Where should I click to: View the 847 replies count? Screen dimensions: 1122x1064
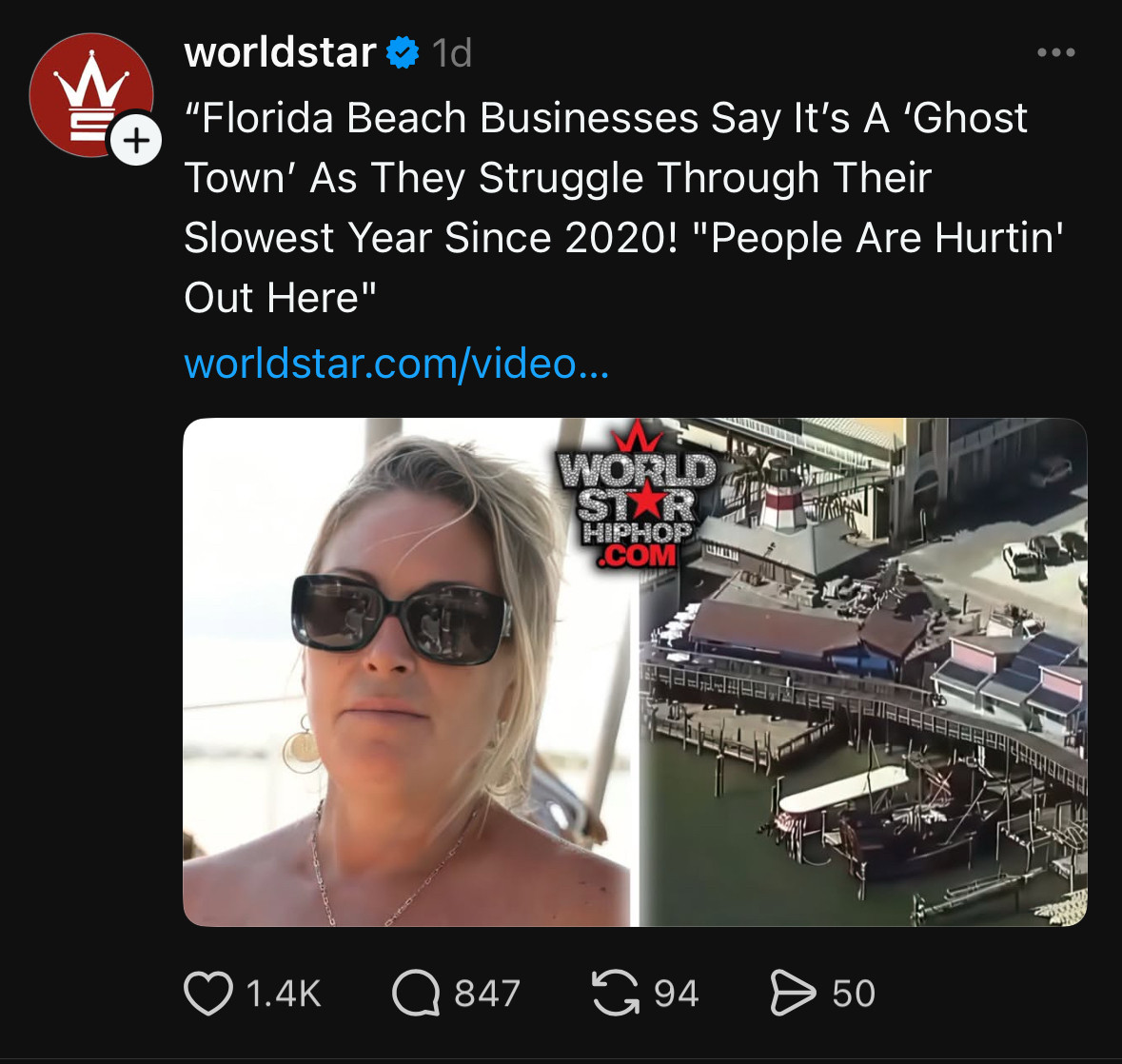487,994
